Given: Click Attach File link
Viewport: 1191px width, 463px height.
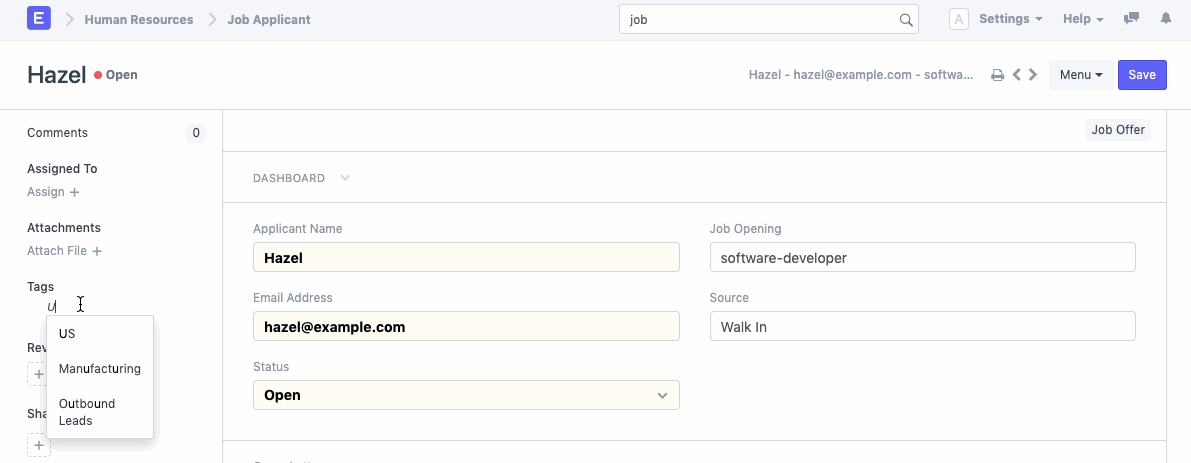Looking at the screenshot, I should pos(64,251).
